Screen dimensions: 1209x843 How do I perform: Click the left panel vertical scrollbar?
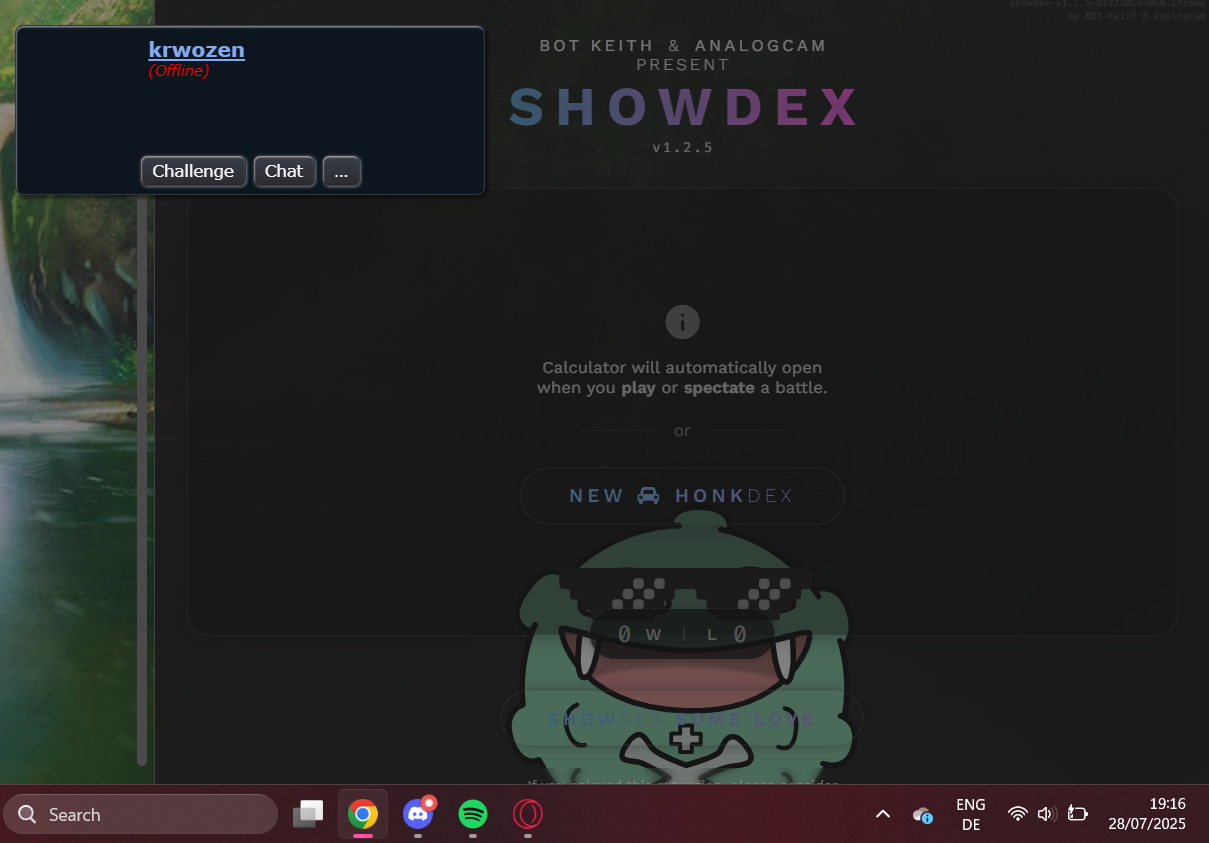pyautogui.click(x=142, y=480)
